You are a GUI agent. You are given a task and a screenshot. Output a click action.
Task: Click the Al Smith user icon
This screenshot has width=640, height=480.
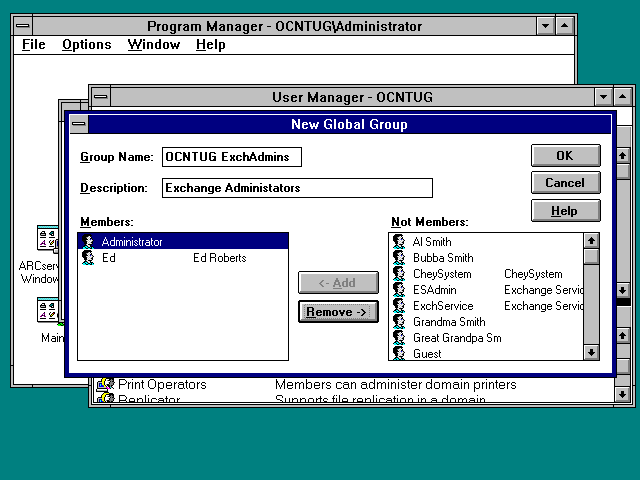[399, 242]
